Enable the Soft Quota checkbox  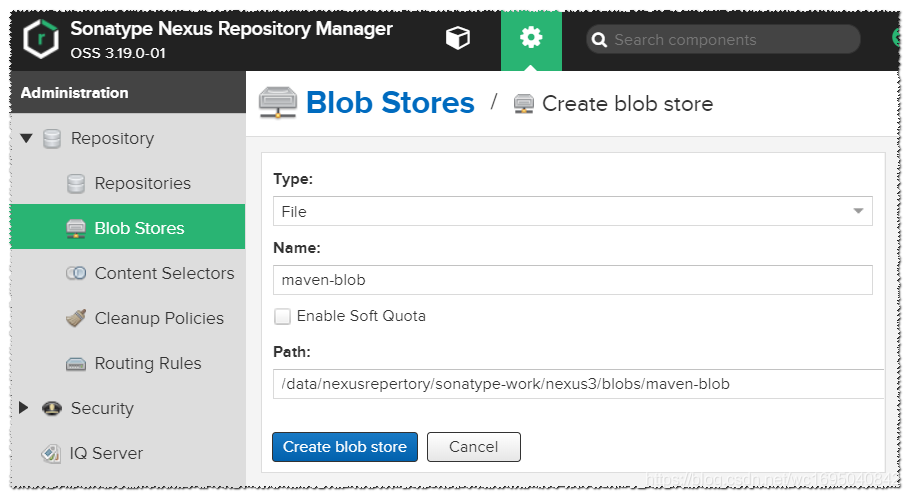click(x=282, y=316)
